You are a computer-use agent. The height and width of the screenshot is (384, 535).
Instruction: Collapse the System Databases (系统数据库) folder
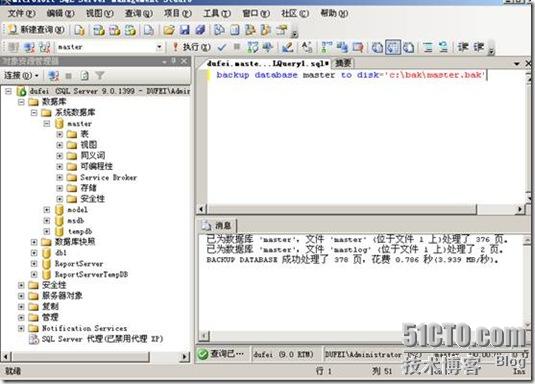[x=34, y=113]
